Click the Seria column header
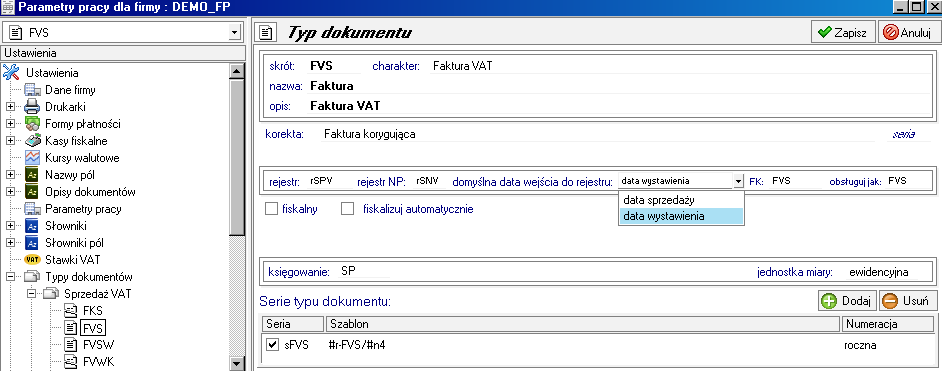942x371 pixels. pos(294,324)
